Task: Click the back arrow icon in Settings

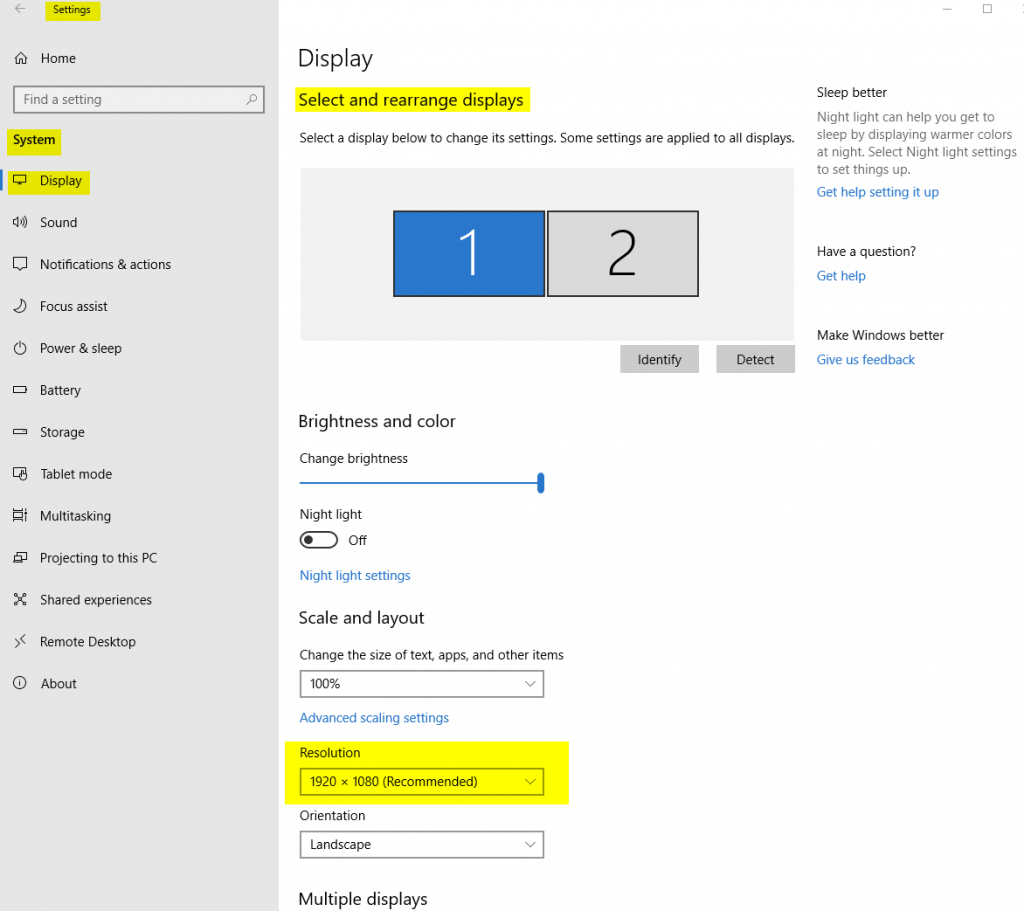Action: tap(20, 10)
